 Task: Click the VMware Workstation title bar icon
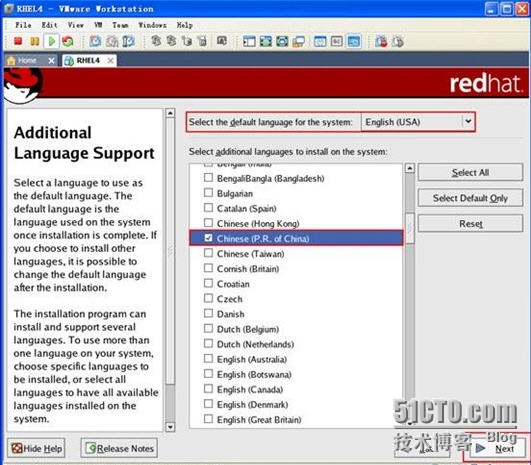pos(8,8)
